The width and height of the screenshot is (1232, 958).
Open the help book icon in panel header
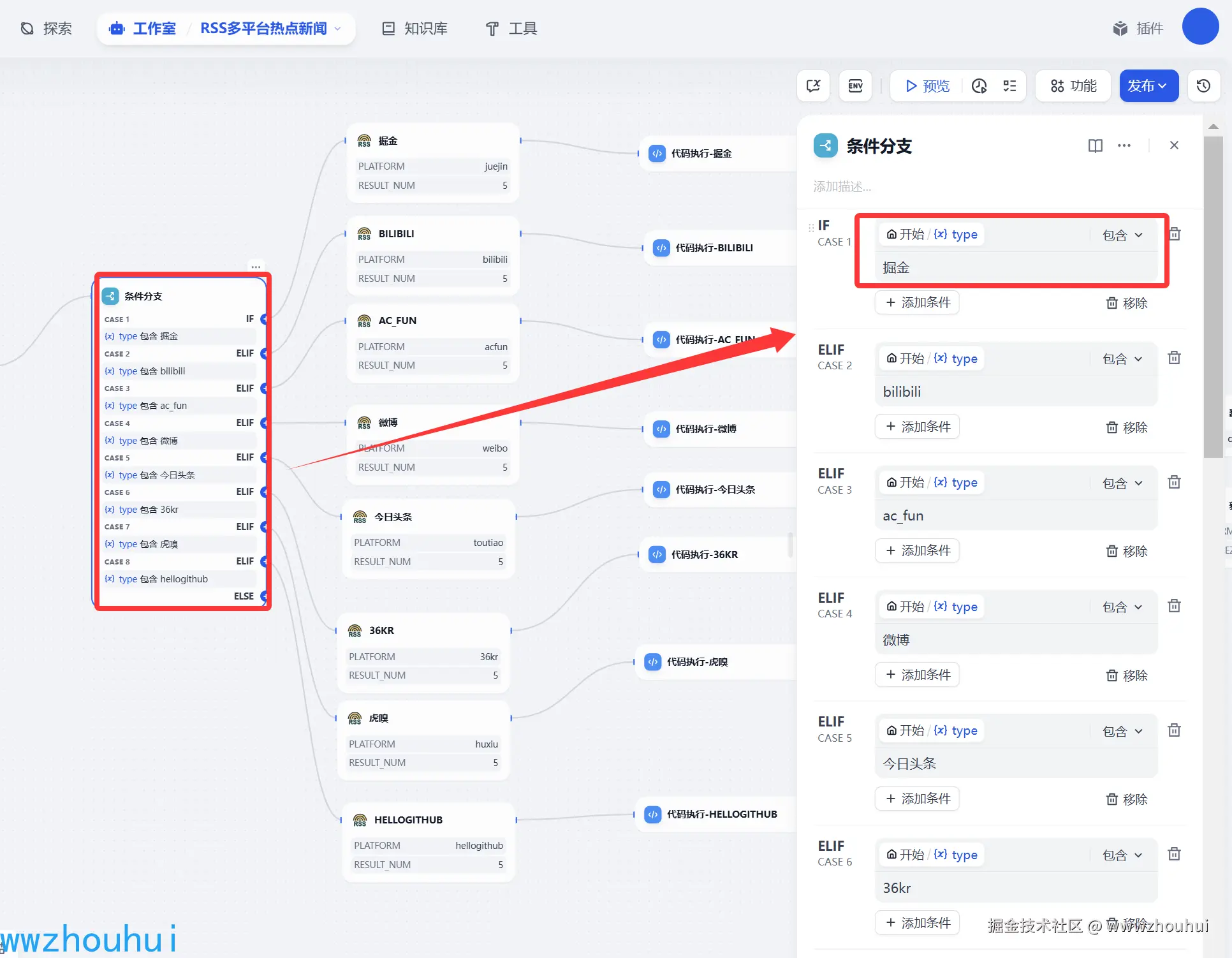1095,145
